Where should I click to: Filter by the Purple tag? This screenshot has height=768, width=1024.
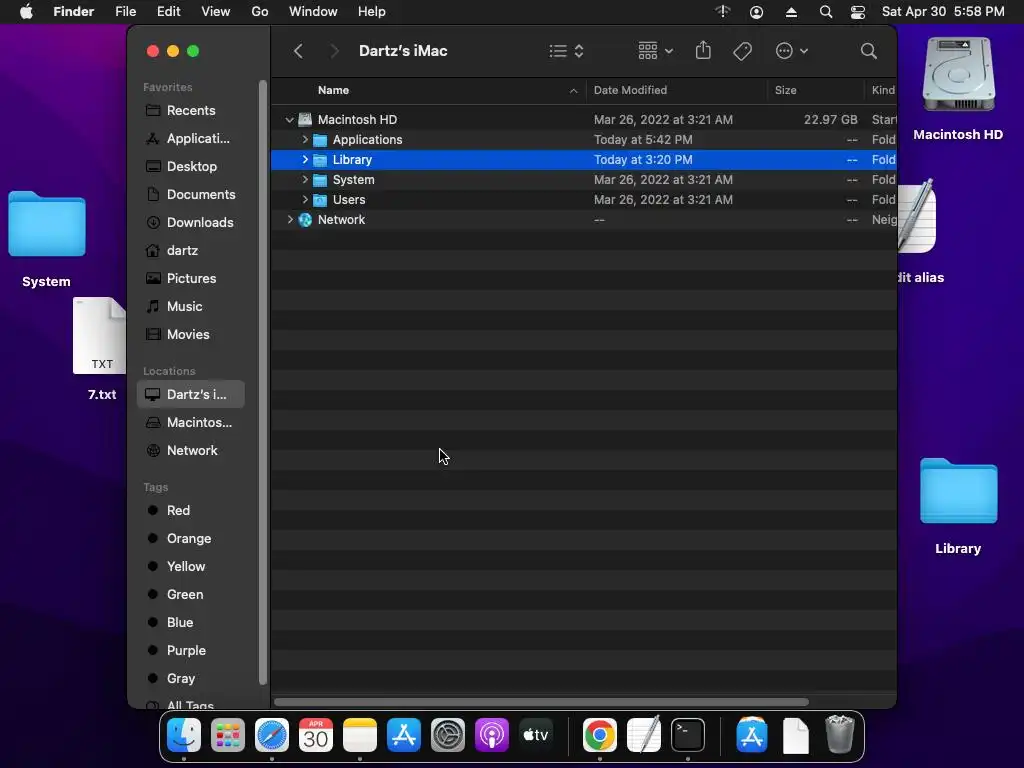pyautogui.click(x=191, y=651)
